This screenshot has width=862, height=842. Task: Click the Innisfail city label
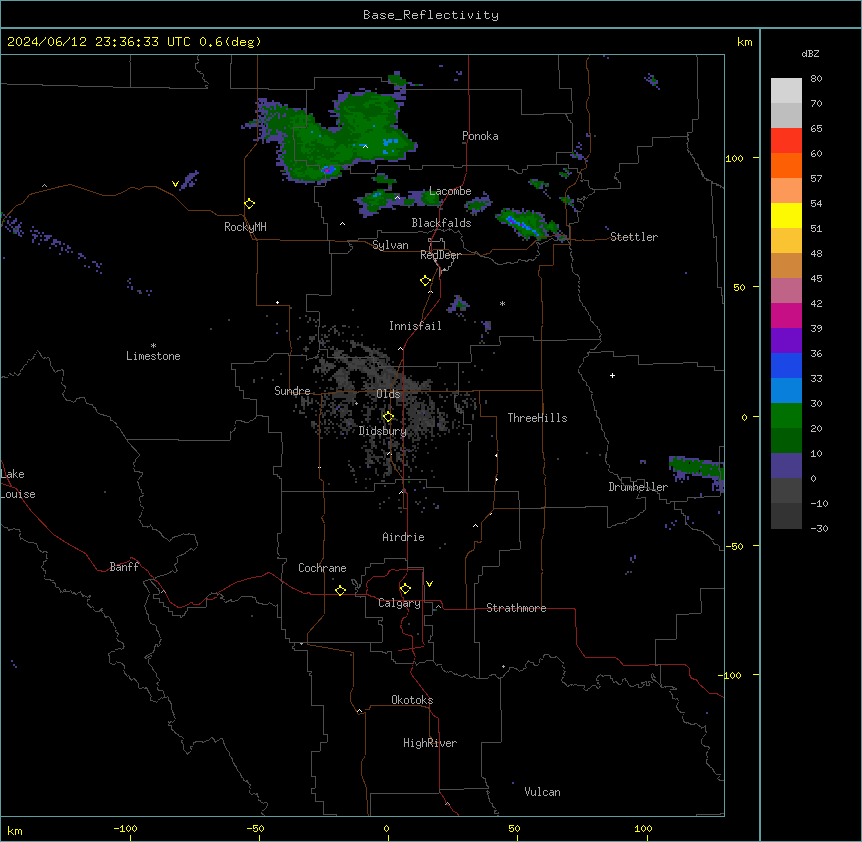point(415,326)
